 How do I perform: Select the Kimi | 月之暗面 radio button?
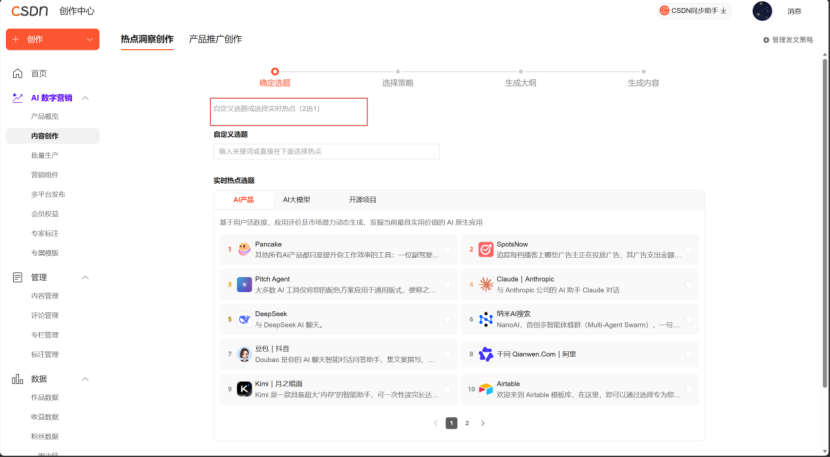tap(447, 389)
